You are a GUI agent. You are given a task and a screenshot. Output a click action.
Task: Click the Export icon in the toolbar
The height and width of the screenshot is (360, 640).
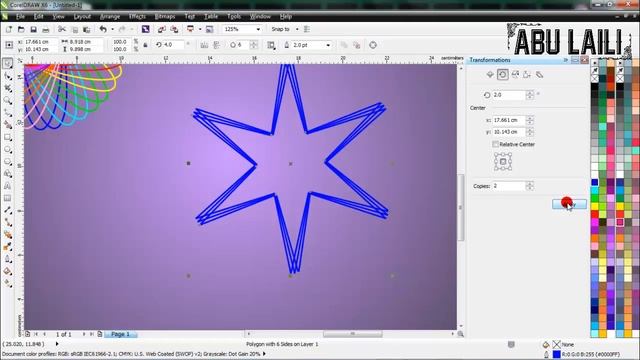pos(174,29)
